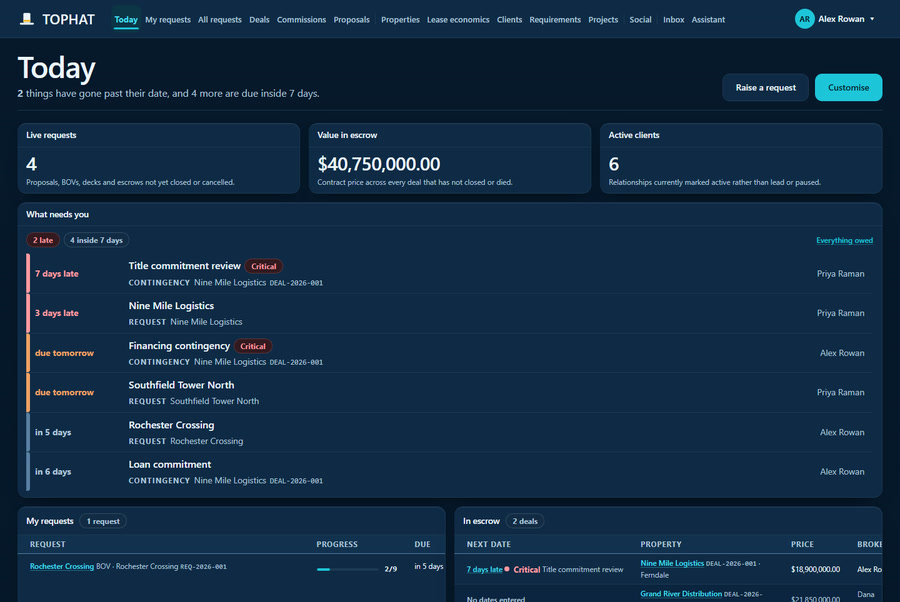Click the 1 request pill
Viewport: 900px width, 602px height.
tap(103, 521)
